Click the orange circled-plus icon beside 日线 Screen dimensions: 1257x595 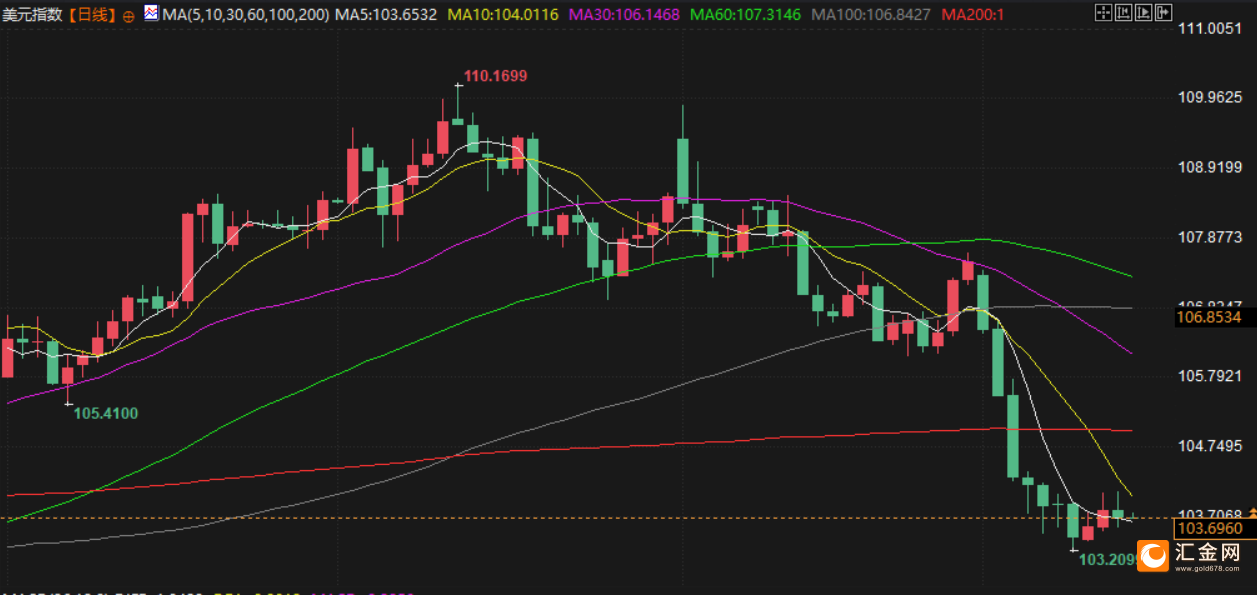(128, 16)
